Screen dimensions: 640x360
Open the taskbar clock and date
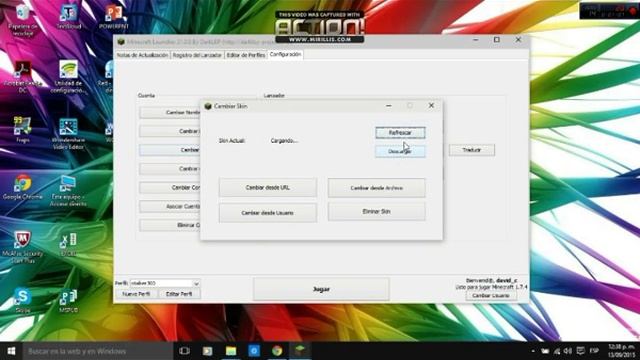[622, 351]
